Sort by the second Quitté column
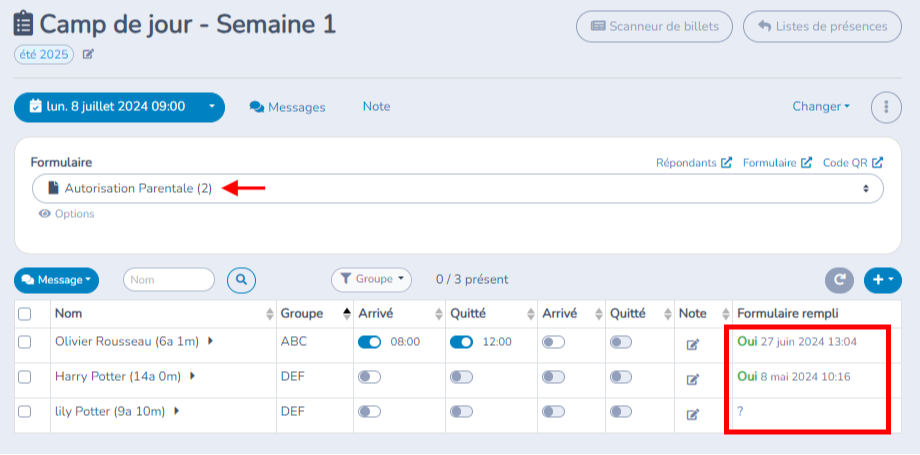Viewport: 920px width, 455px height. [667, 314]
